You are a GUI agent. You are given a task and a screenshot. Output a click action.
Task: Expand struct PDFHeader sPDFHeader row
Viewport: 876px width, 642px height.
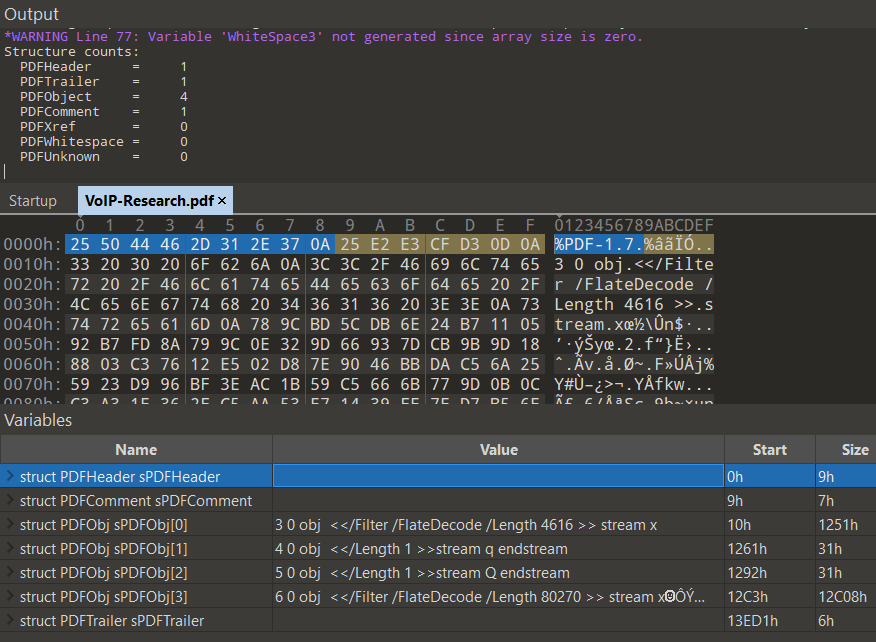(9, 476)
